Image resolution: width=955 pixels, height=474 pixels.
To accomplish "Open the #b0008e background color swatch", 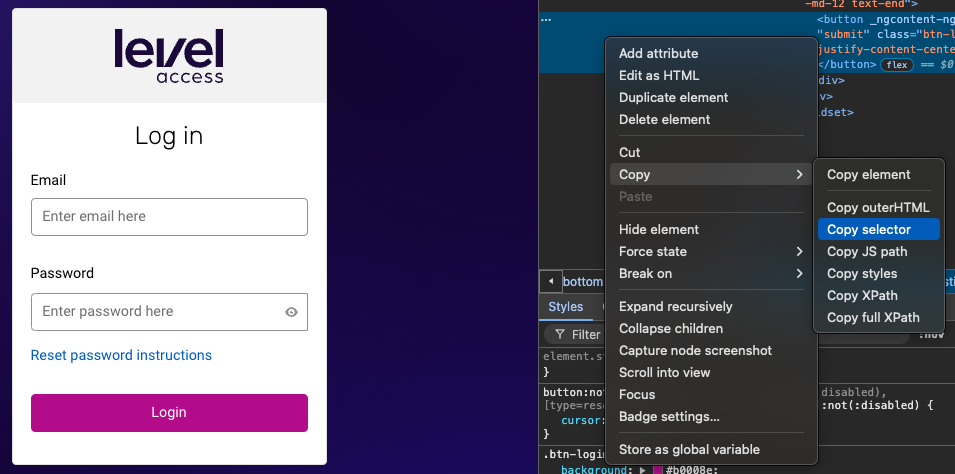I will 657,470.
